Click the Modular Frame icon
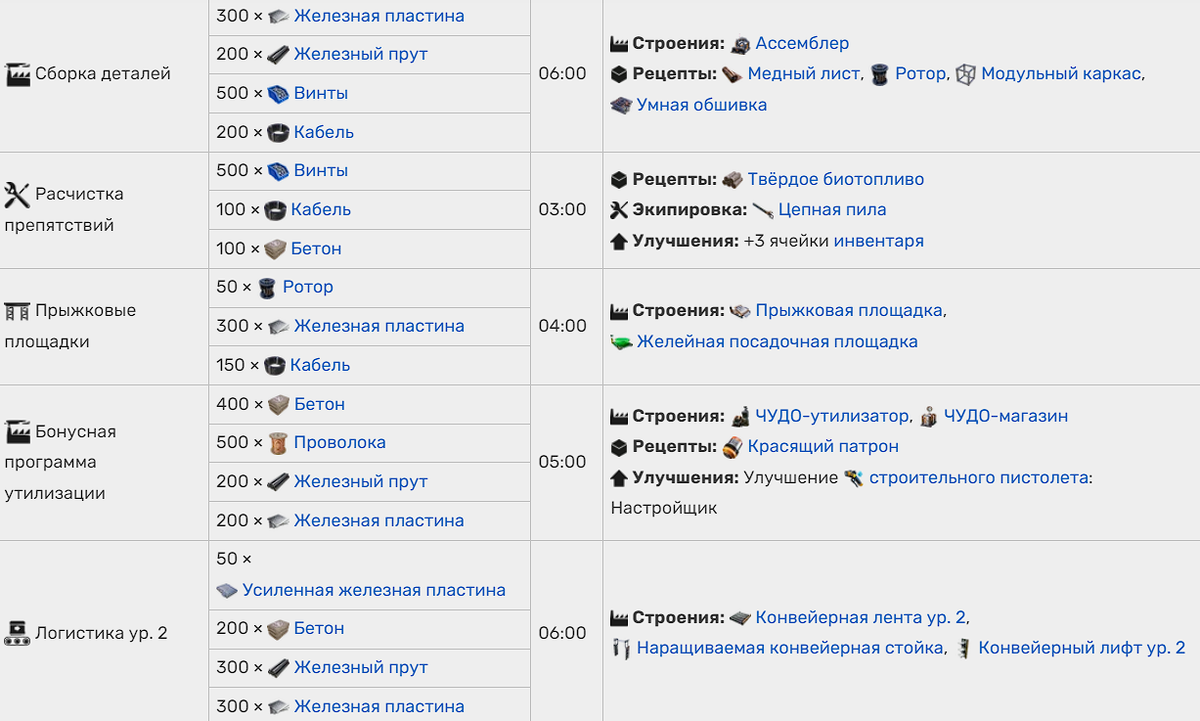This screenshot has width=1200, height=721. pyautogui.click(x=966, y=74)
